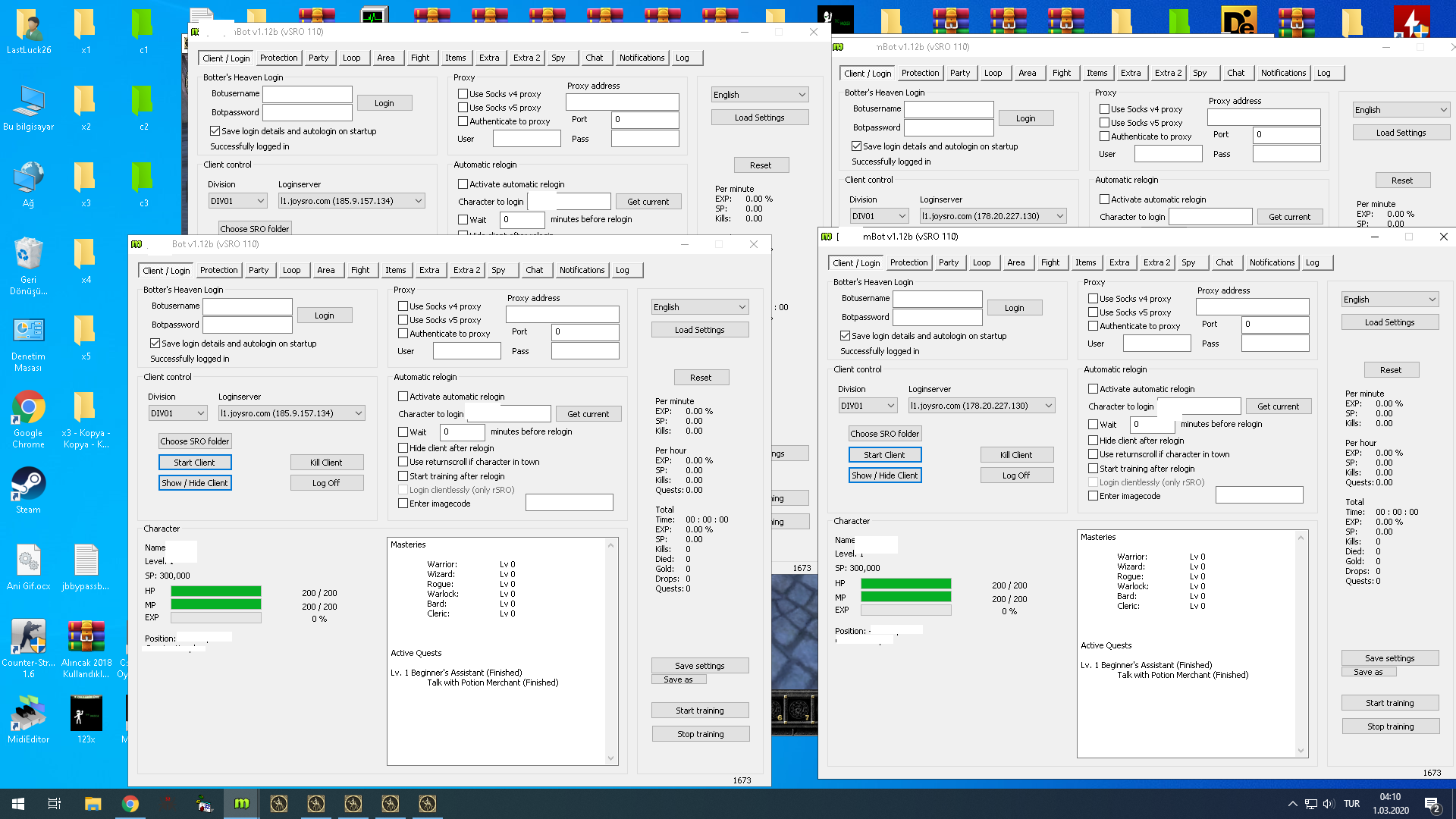Screen dimensions: 1456x819
Task: Open Notifications tab in lower-right window
Action: click(x=1272, y=262)
